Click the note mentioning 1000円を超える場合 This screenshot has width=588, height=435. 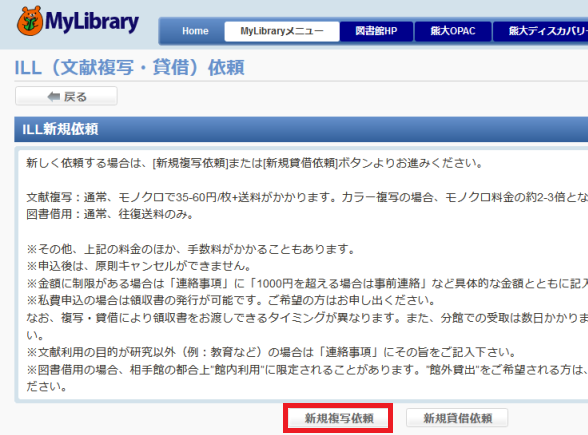click(307, 284)
